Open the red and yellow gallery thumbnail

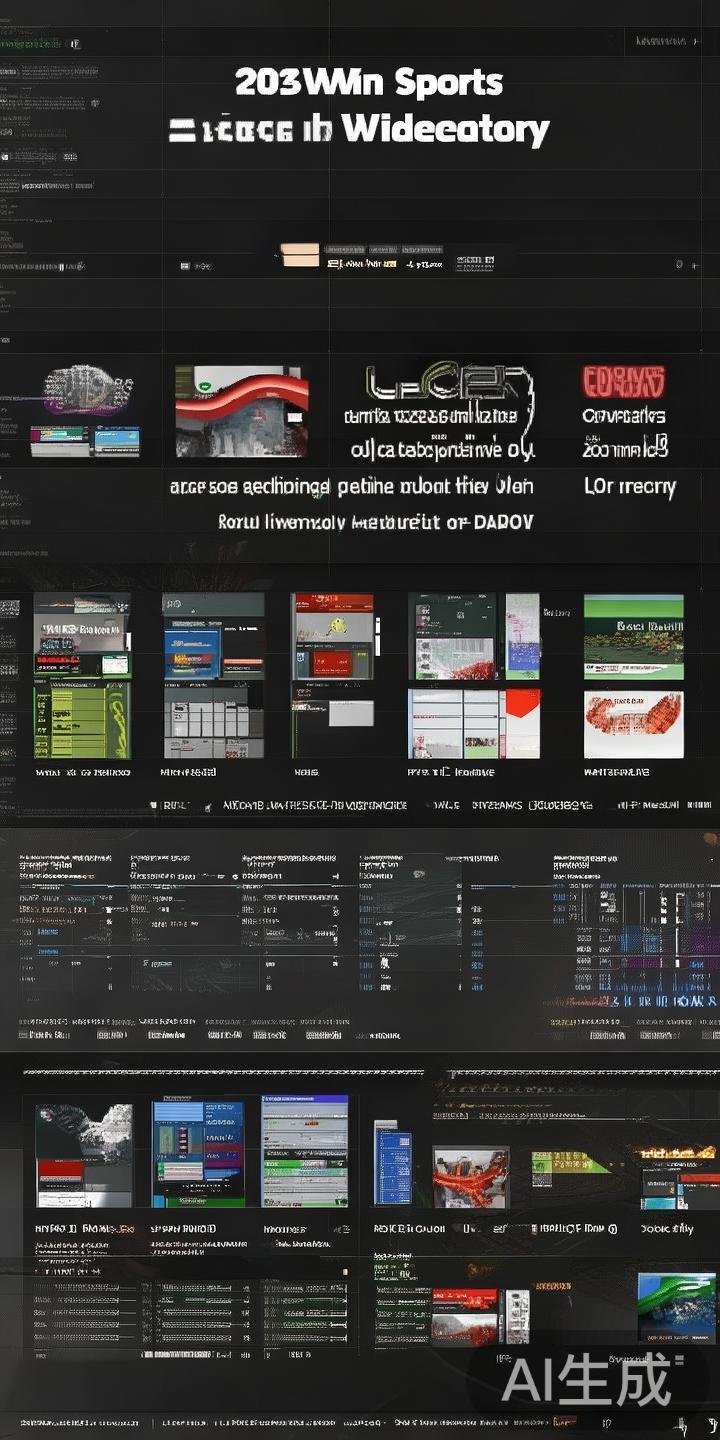tap(332, 637)
